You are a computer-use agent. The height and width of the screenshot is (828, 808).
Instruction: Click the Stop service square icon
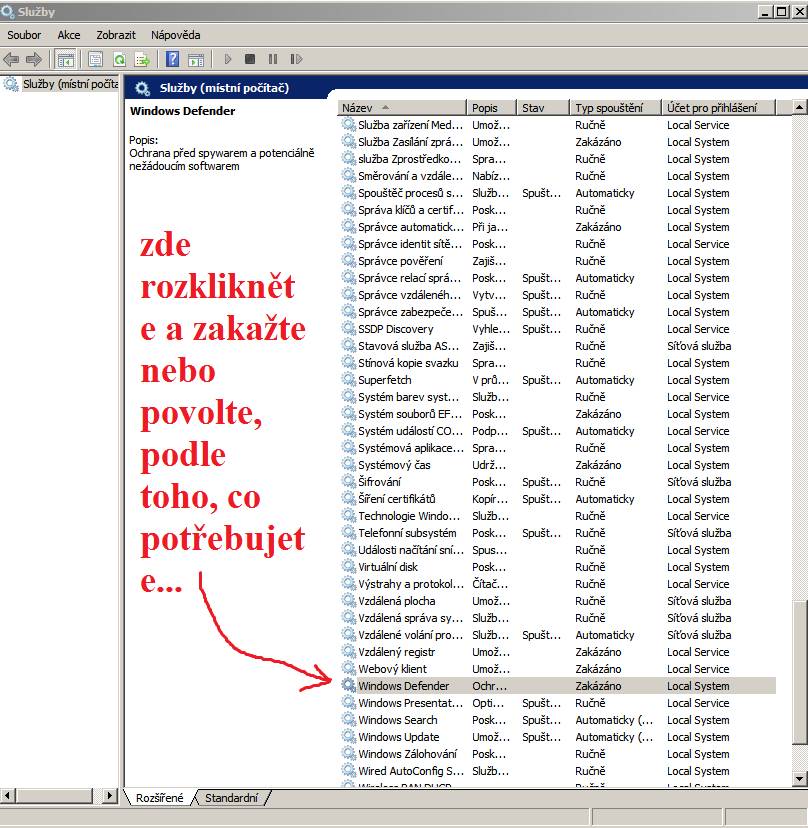(x=250, y=59)
